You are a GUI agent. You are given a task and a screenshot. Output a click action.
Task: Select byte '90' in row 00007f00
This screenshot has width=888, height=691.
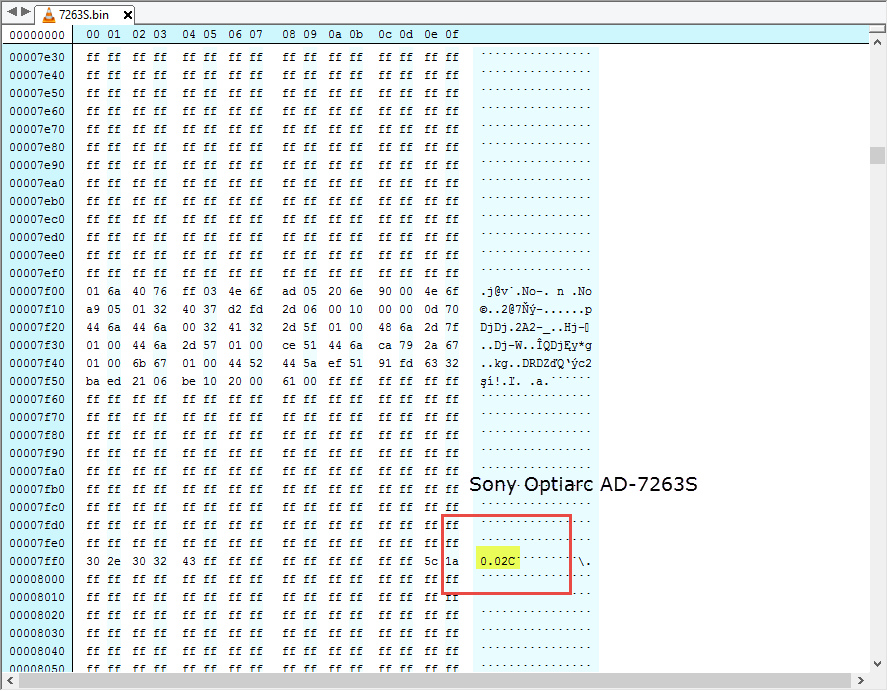pyautogui.click(x=385, y=291)
